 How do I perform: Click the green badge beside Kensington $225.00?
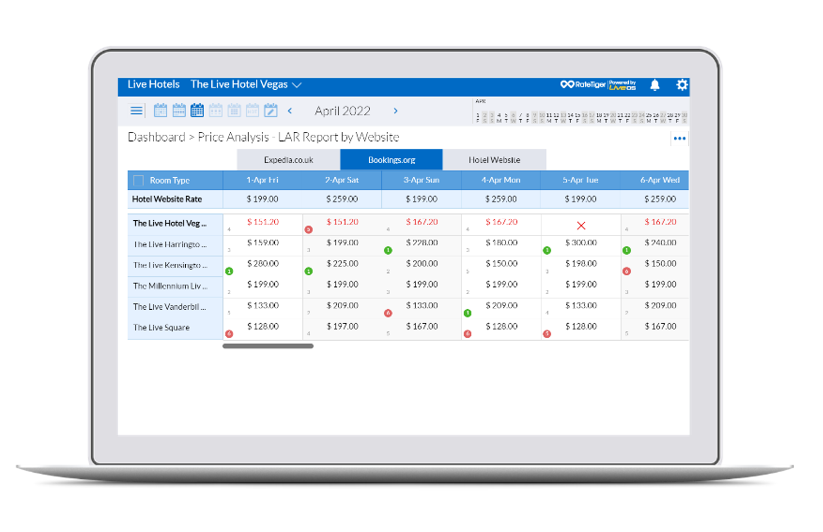(x=309, y=271)
